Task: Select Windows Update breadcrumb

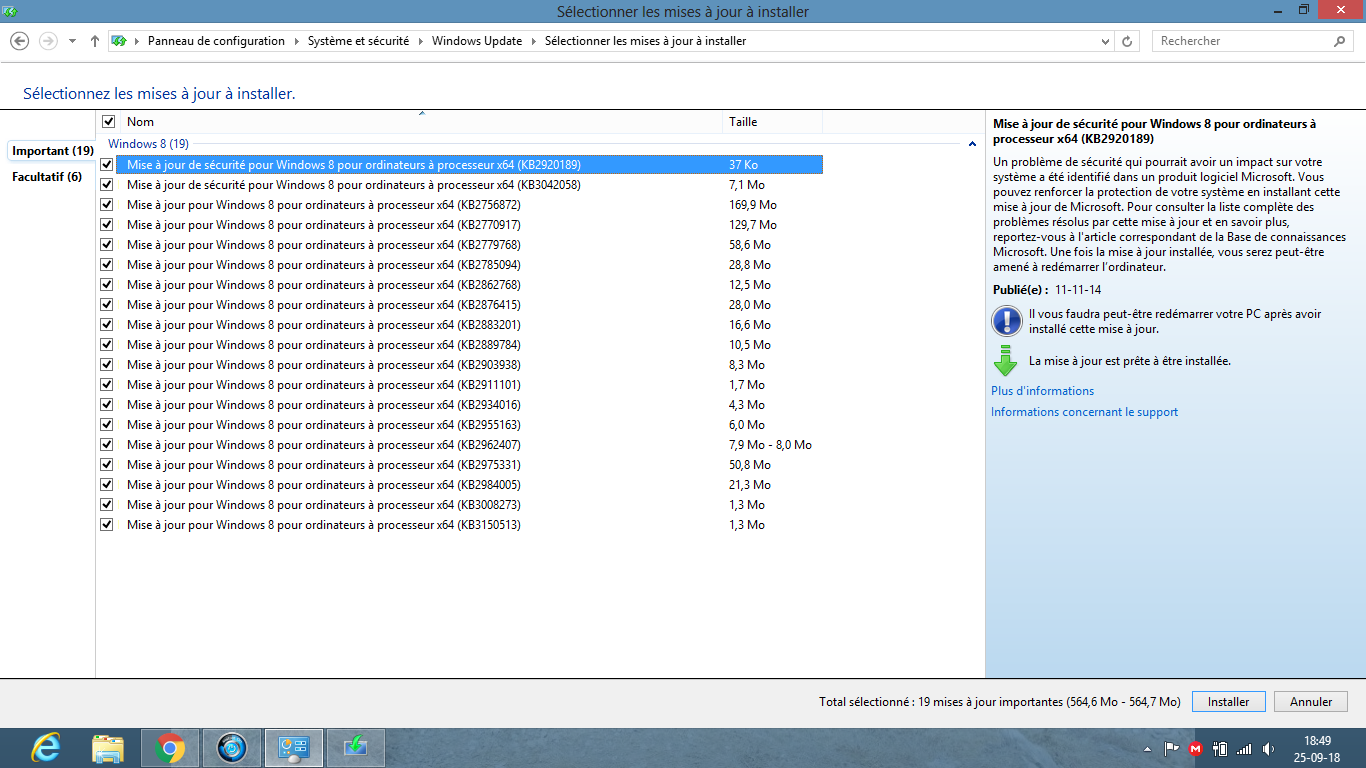Action: click(x=477, y=41)
